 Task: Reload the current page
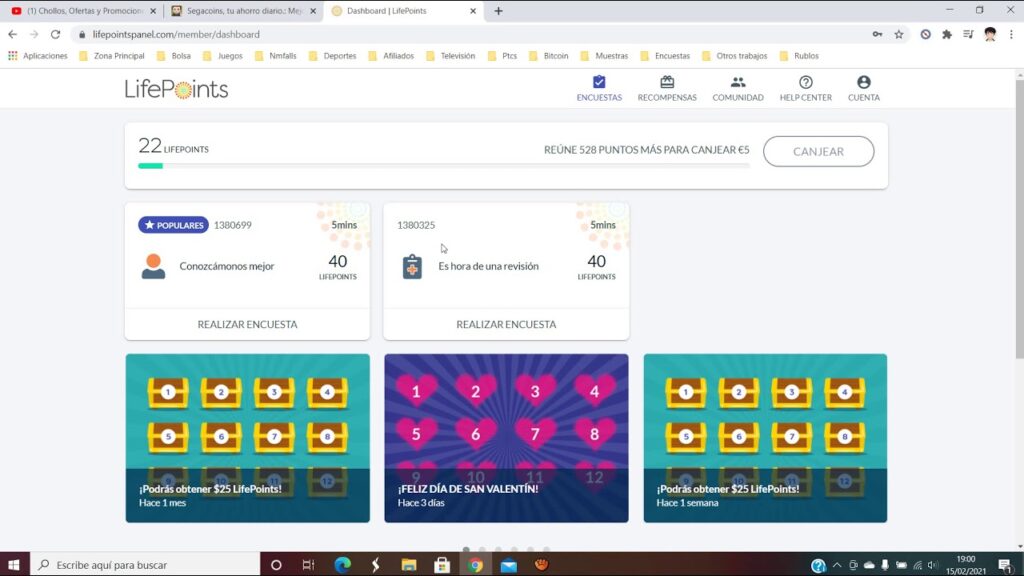(56, 35)
